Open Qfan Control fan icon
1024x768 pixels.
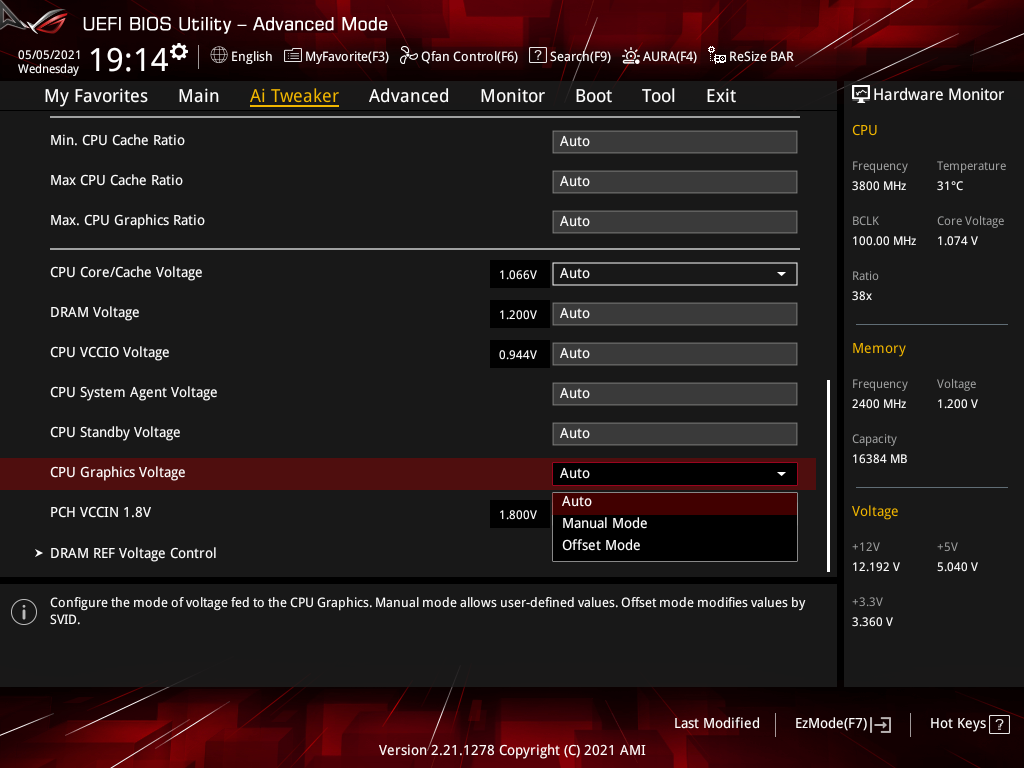coord(408,56)
